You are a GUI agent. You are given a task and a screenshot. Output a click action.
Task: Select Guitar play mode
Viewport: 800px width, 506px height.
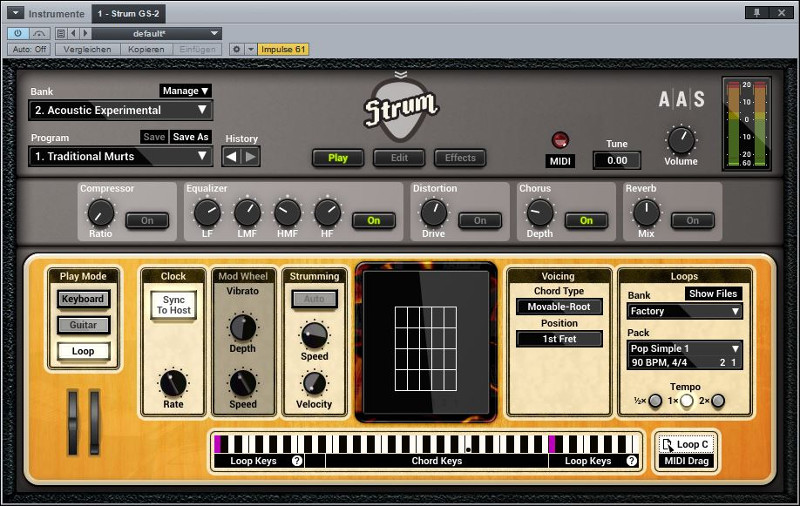[83, 325]
